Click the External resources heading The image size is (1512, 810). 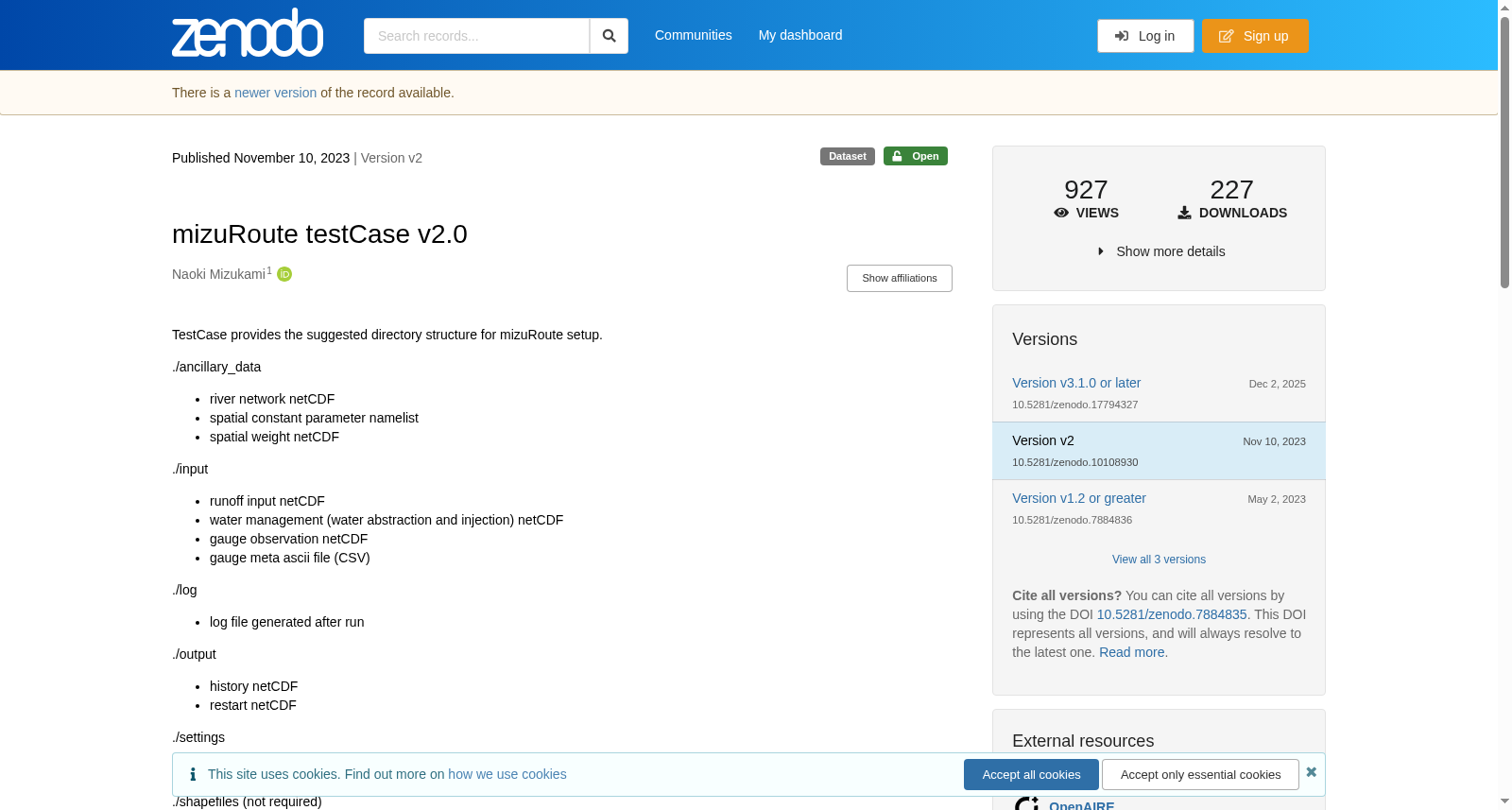[x=1083, y=741]
